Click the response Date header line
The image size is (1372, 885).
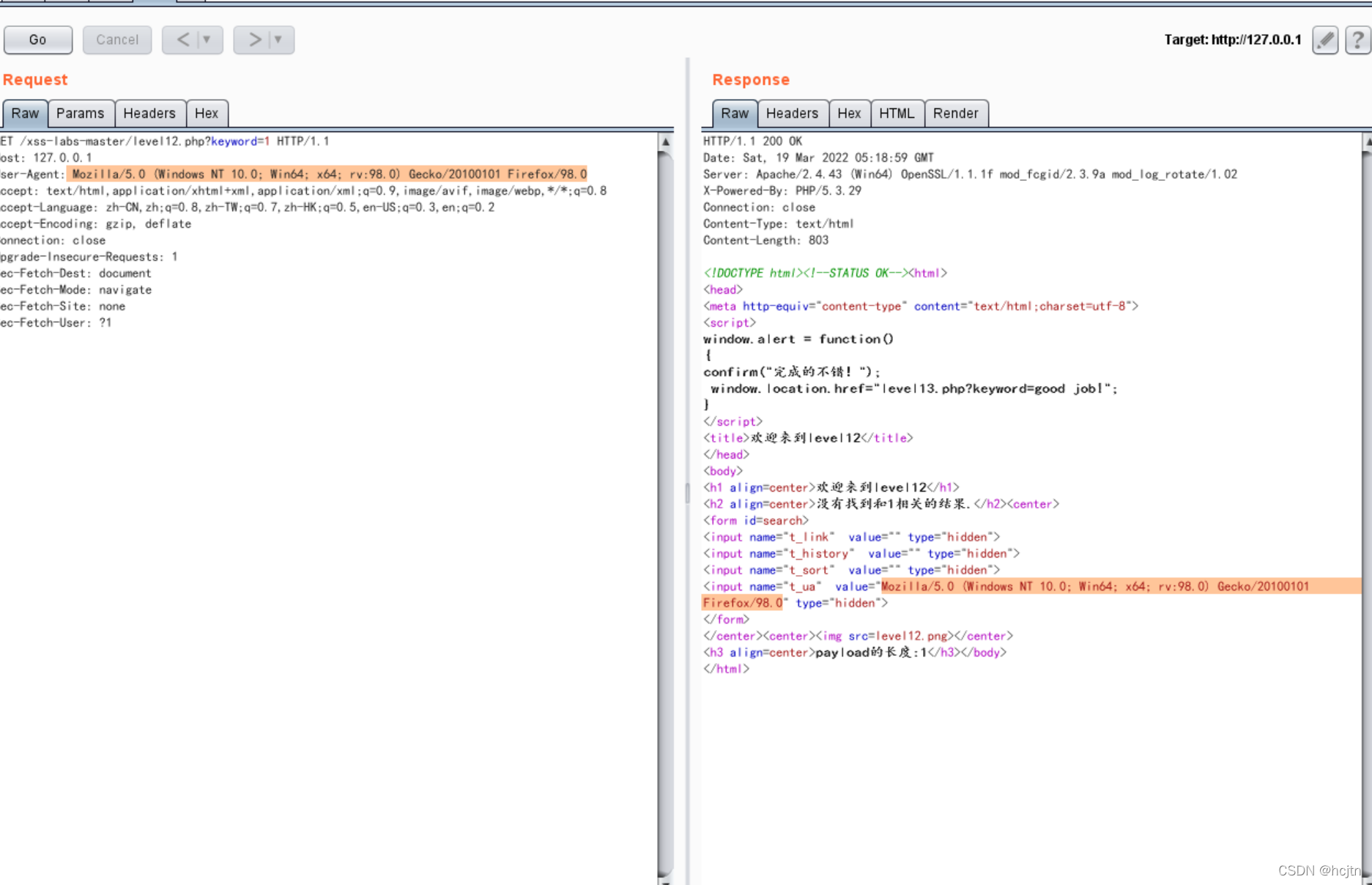(x=818, y=158)
